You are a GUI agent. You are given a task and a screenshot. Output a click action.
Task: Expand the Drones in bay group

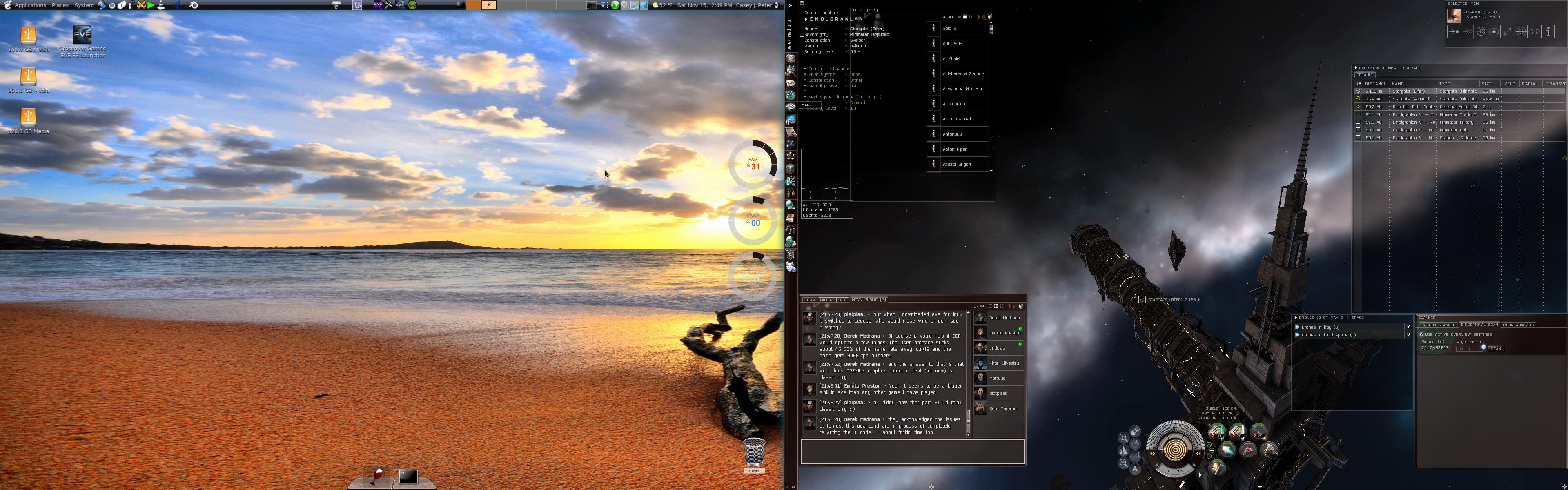click(x=1407, y=327)
